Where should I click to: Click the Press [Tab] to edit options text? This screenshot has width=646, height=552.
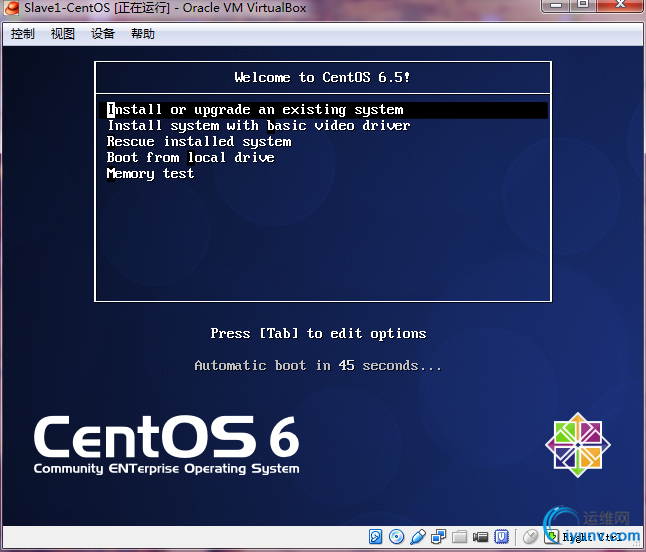point(318,333)
